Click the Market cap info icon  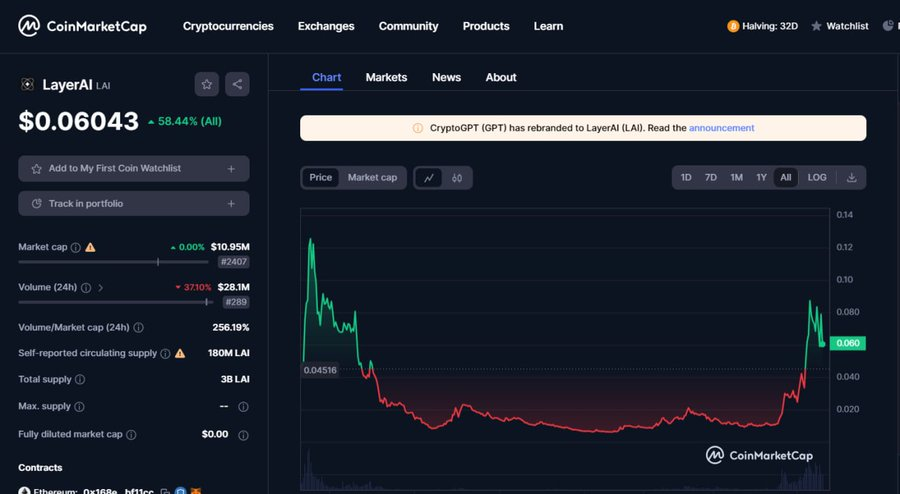point(76,247)
